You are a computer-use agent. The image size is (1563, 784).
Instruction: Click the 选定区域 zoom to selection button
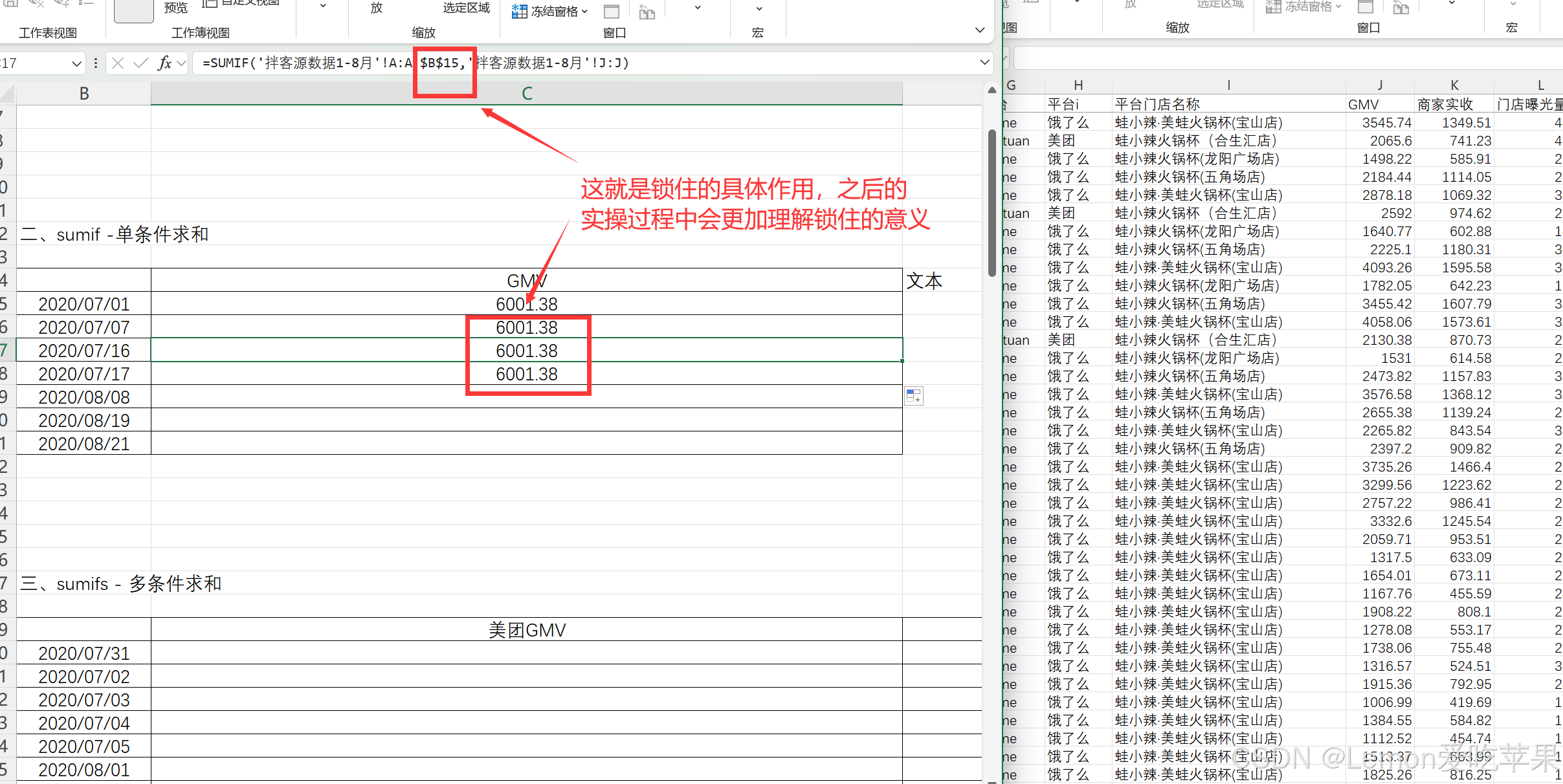pyautogui.click(x=466, y=8)
